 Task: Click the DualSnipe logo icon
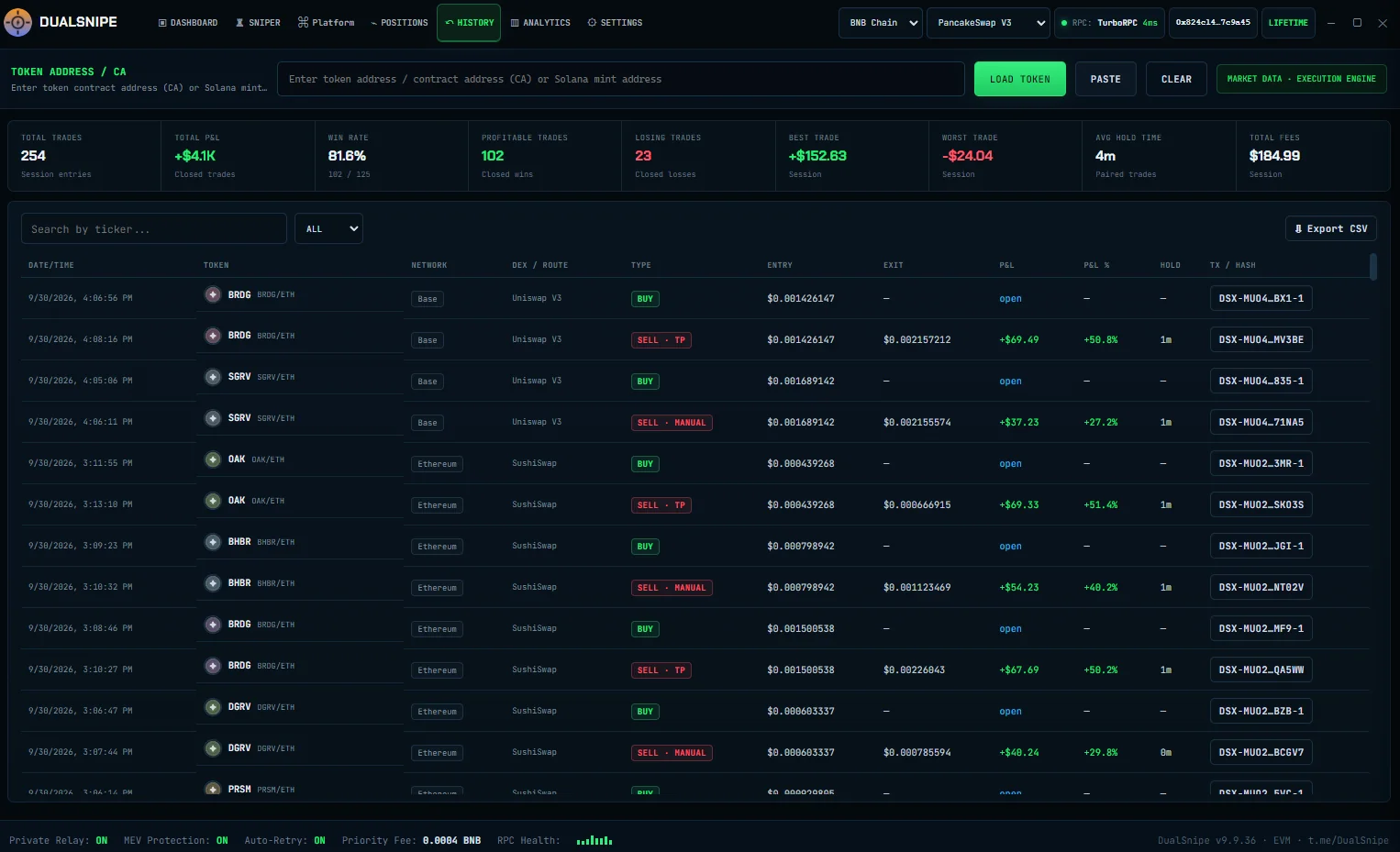tap(17, 22)
